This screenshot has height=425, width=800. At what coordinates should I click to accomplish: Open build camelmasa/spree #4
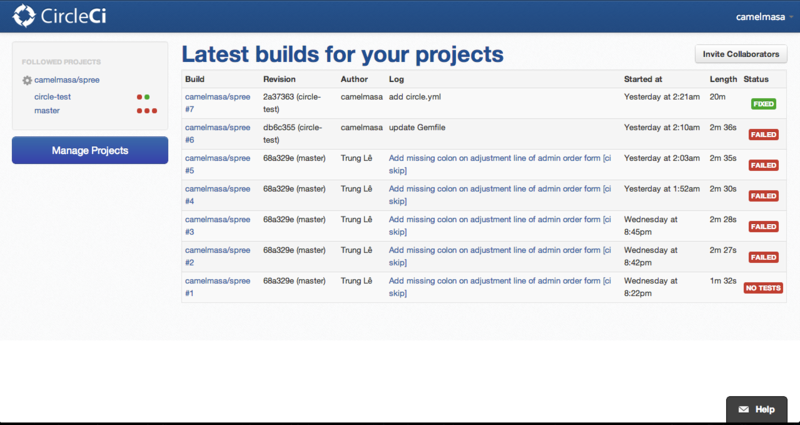tap(218, 195)
